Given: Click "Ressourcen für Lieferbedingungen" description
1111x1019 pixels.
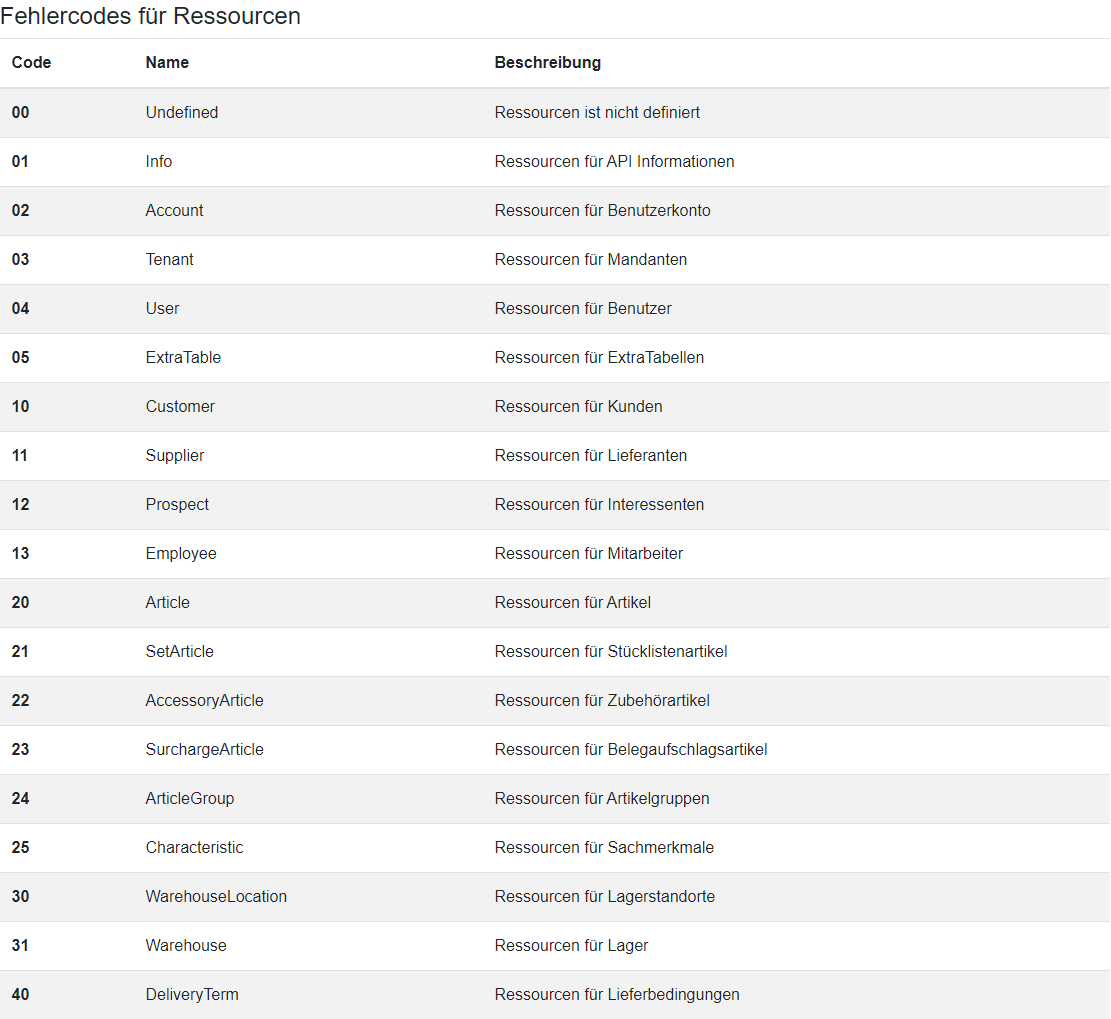Looking at the screenshot, I should pos(616,994).
